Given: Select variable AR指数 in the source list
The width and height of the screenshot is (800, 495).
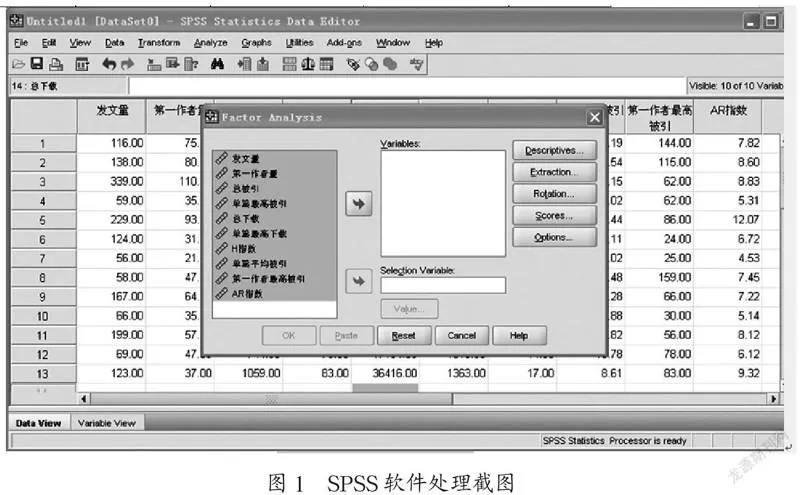Looking at the screenshot, I should (x=274, y=294).
